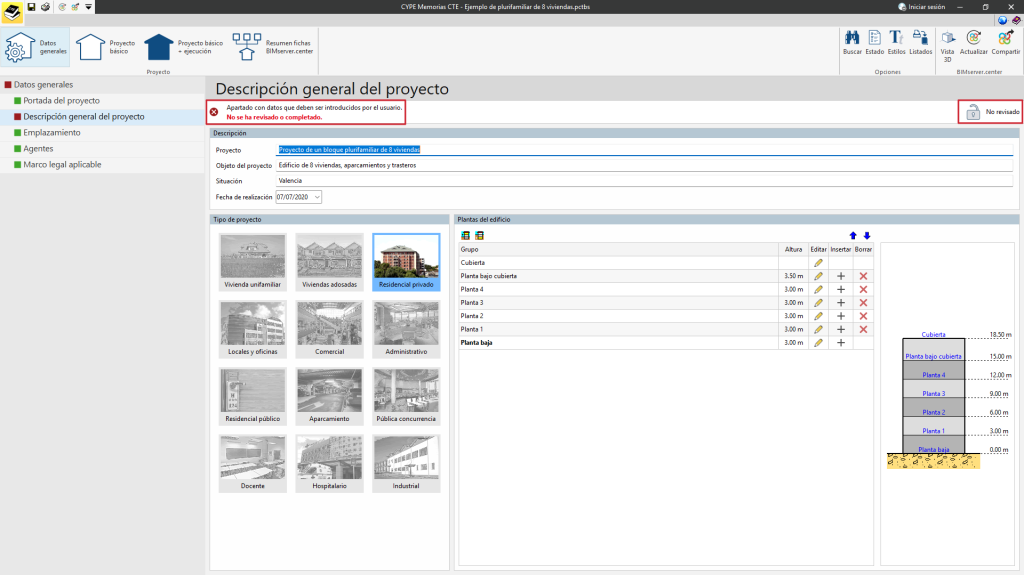Select Locales y oficinas project type
This screenshot has width=1024, height=575.
point(253,329)
